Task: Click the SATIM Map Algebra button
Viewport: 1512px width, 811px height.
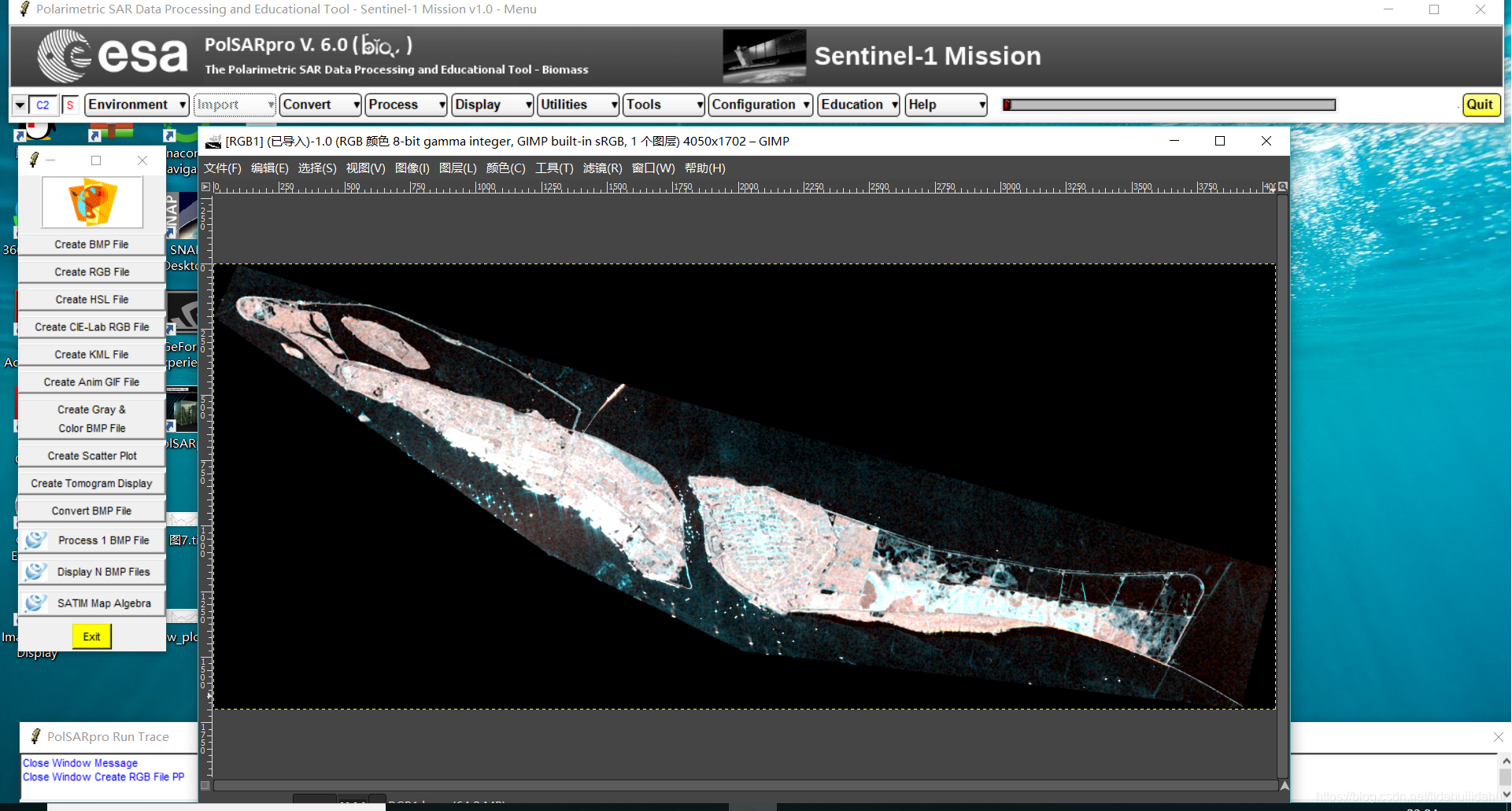Action: pos(91,603)
